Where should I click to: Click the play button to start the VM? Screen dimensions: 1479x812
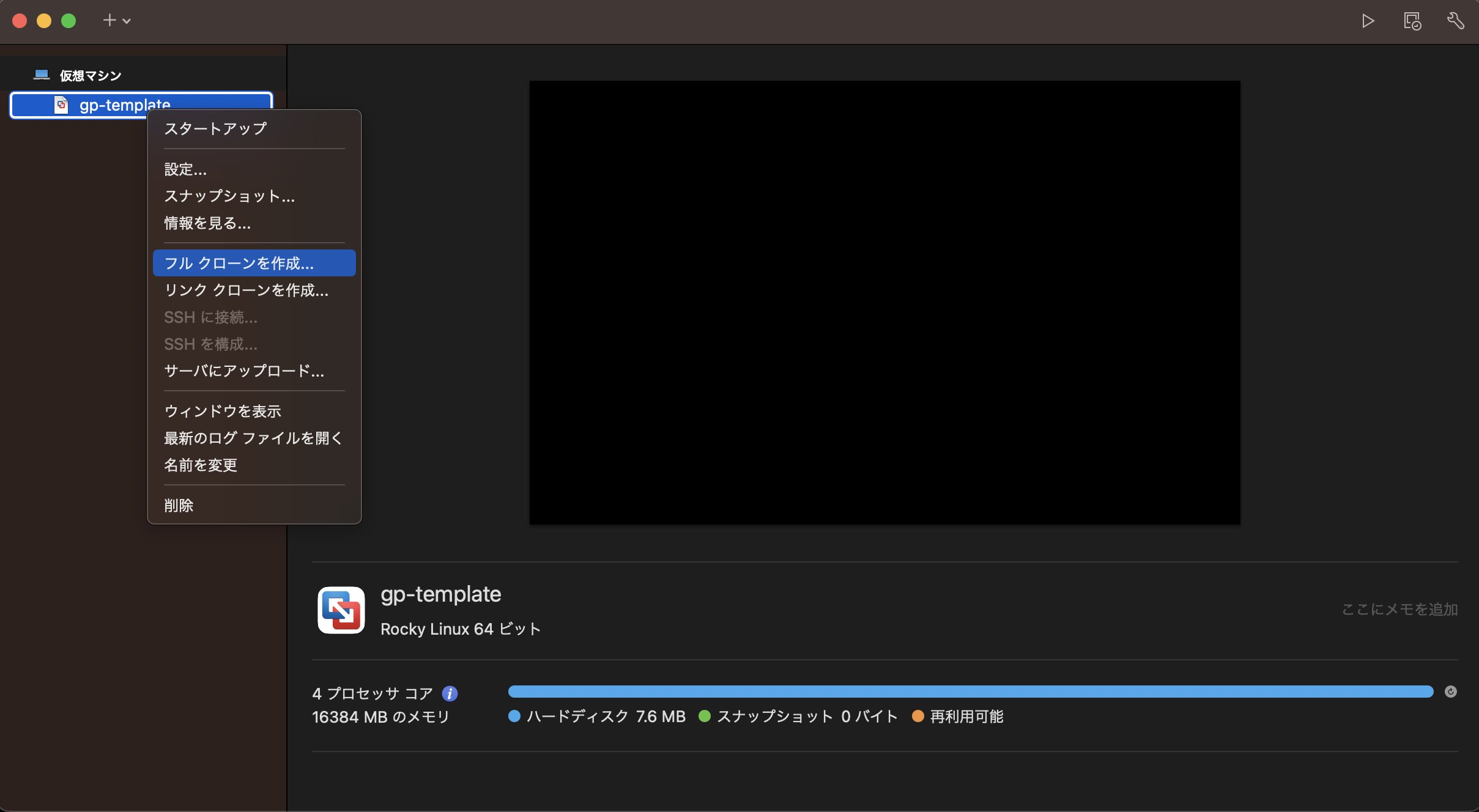tap(1368, 21)
